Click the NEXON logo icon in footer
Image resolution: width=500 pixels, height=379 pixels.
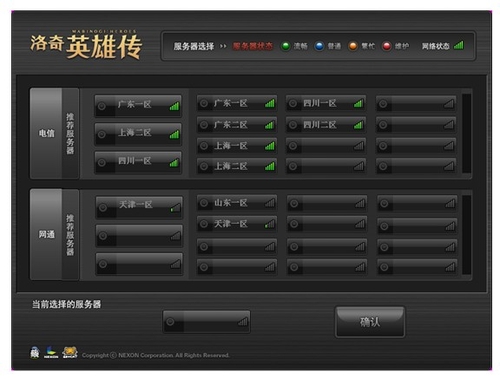click(51, 352)
